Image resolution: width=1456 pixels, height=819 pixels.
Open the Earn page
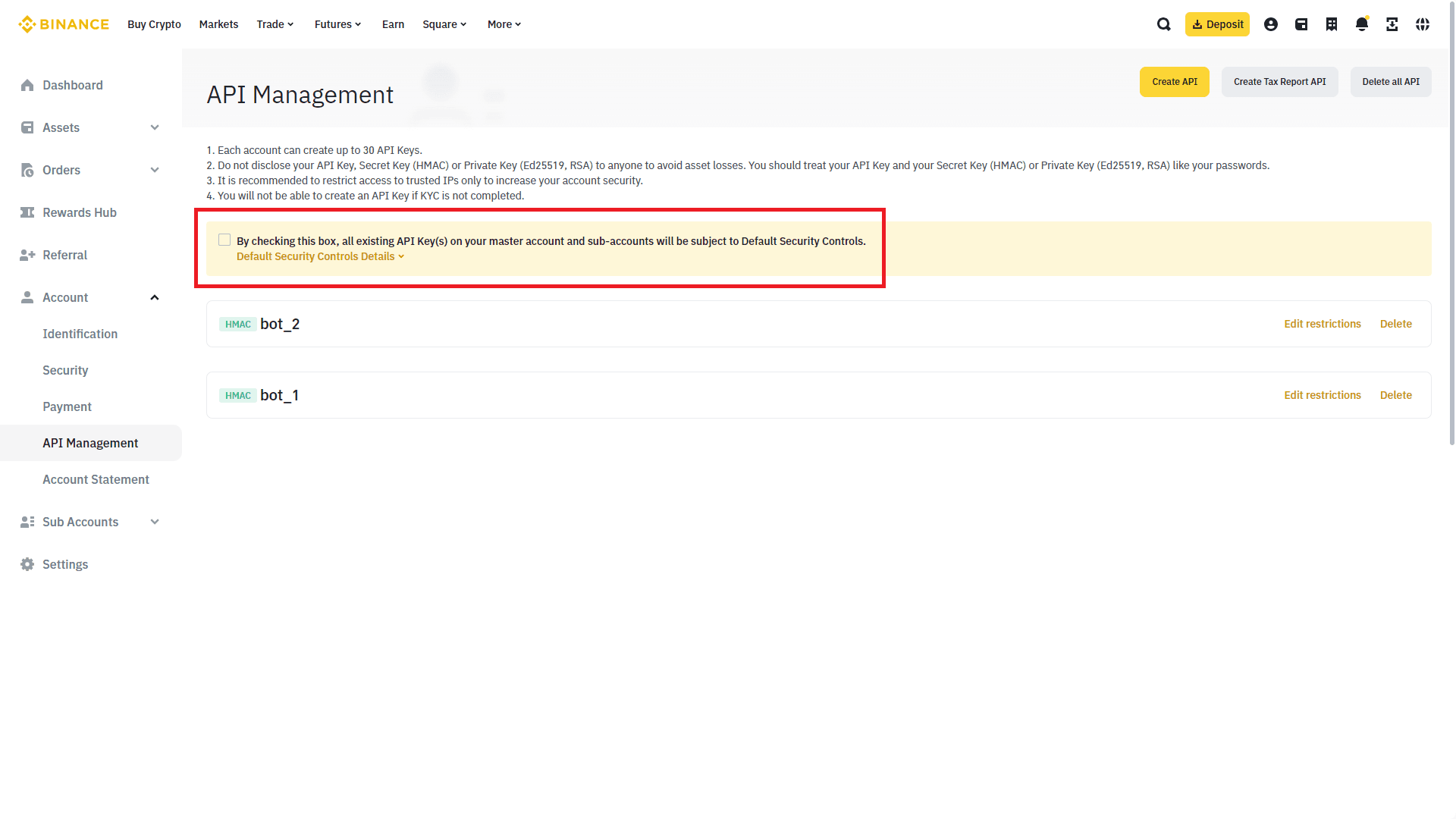click(393, 24)
